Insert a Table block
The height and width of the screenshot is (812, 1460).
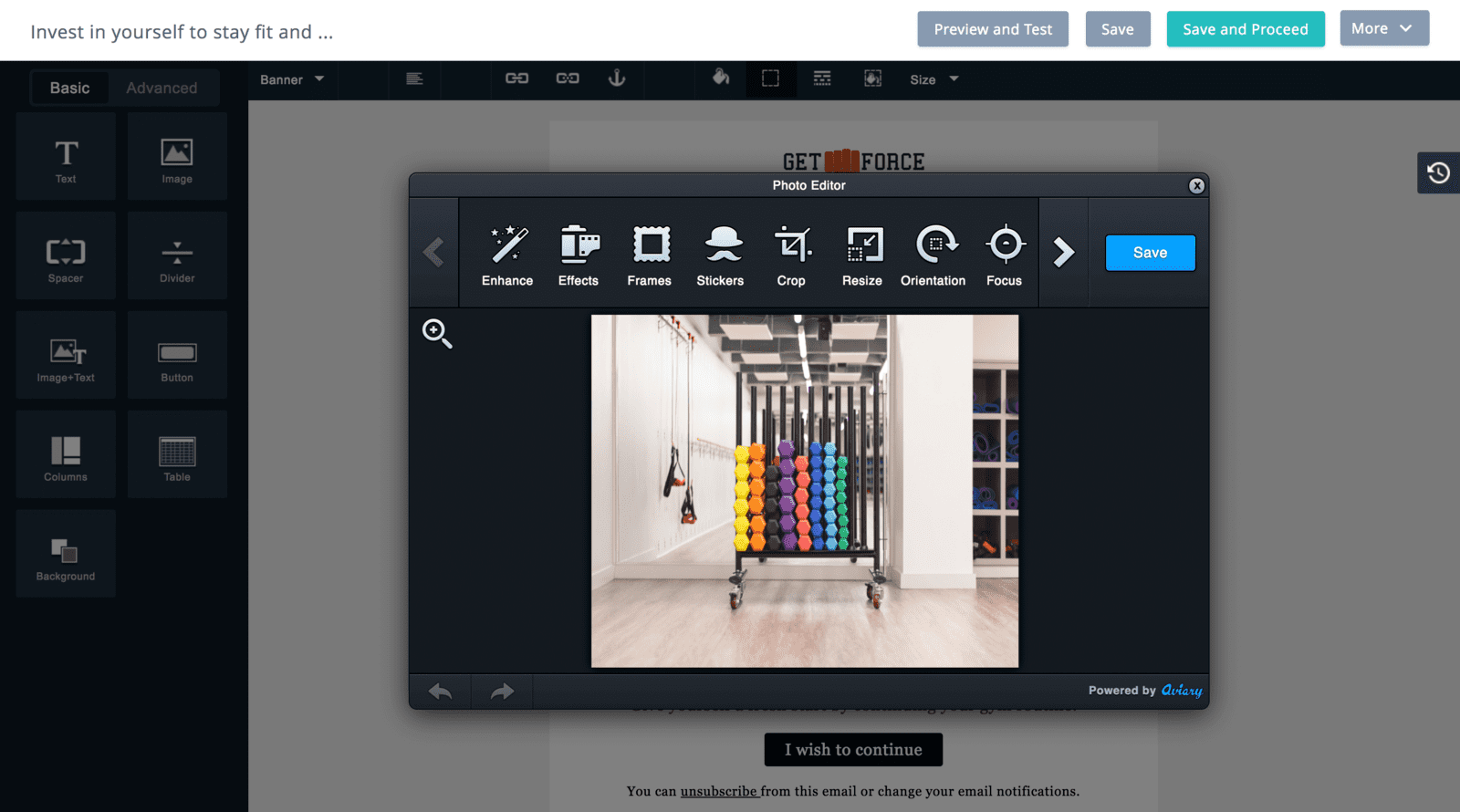177,455
